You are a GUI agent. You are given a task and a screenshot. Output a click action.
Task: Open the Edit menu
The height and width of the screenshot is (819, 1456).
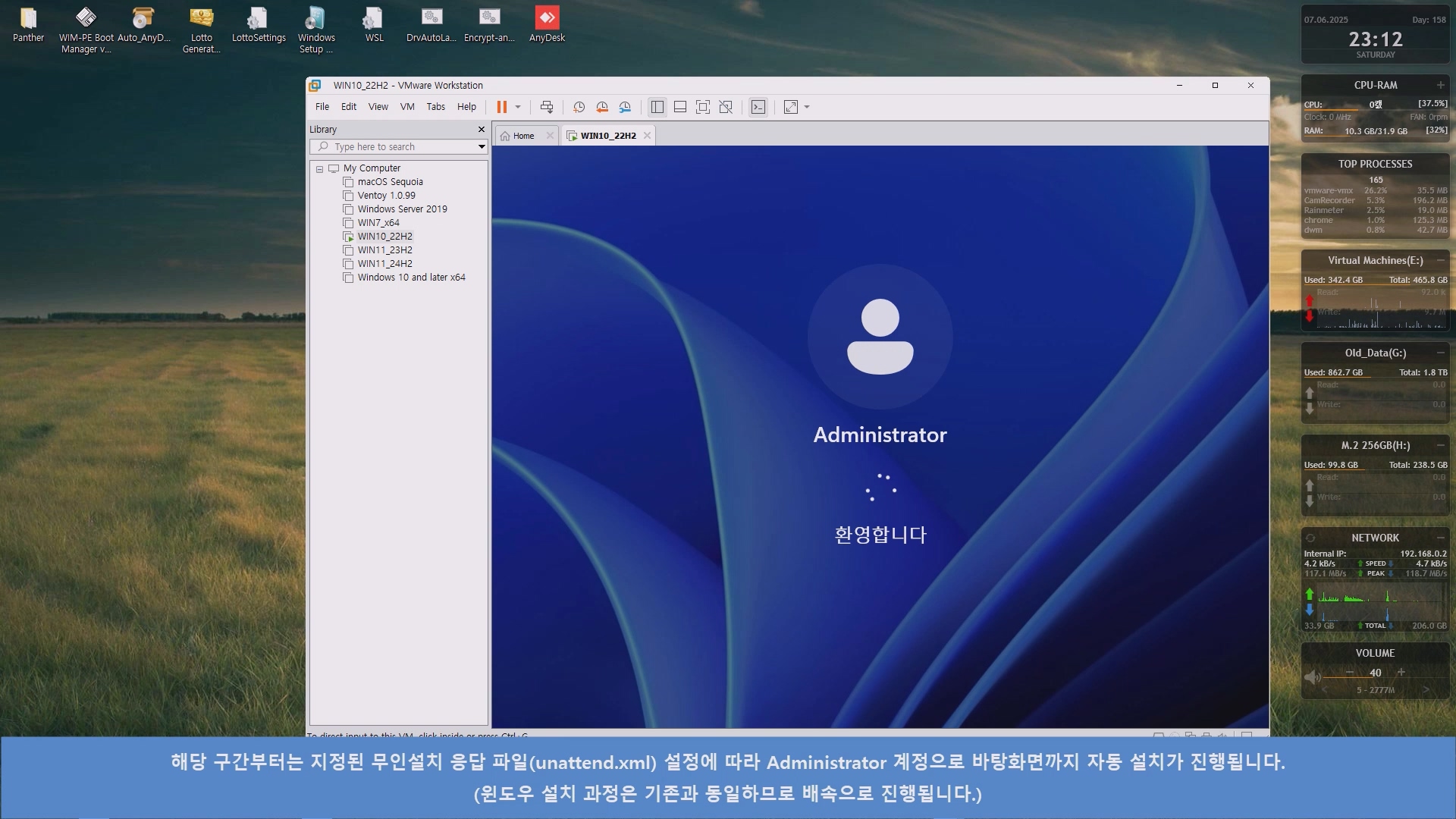click(x=349, y=107)
